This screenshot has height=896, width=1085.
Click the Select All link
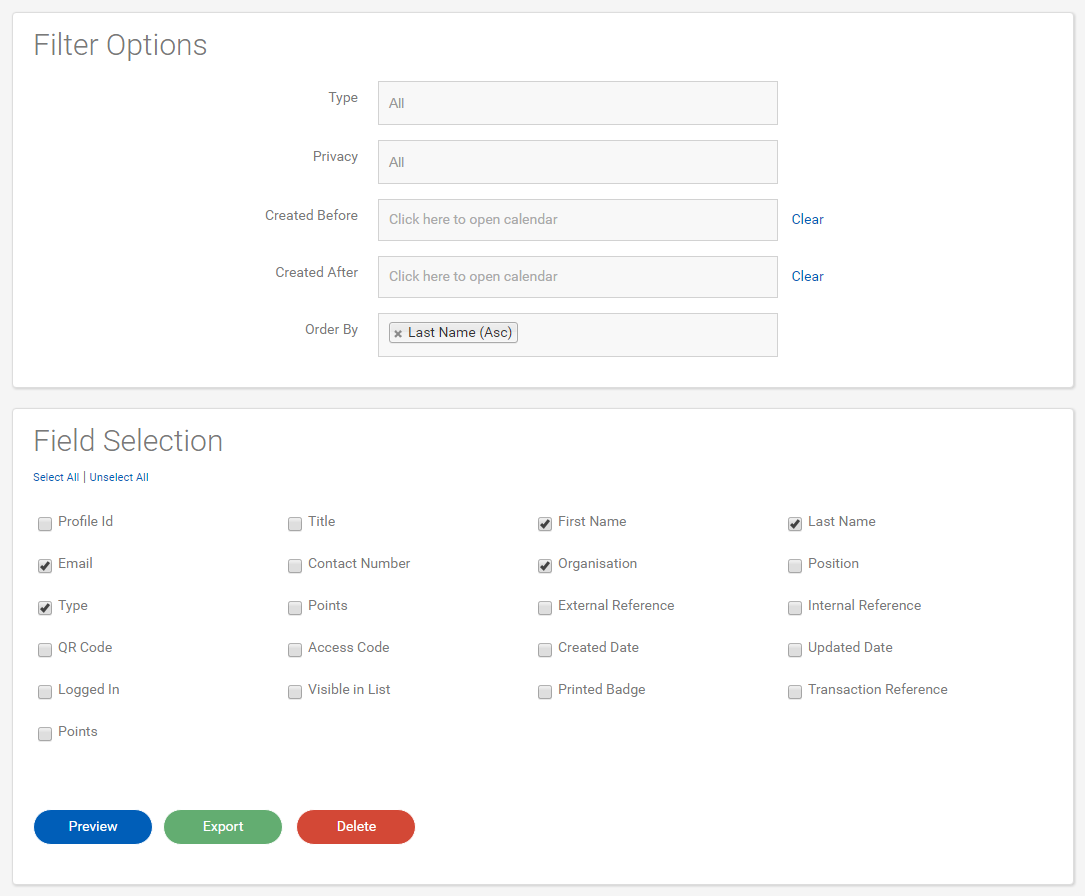56,477
